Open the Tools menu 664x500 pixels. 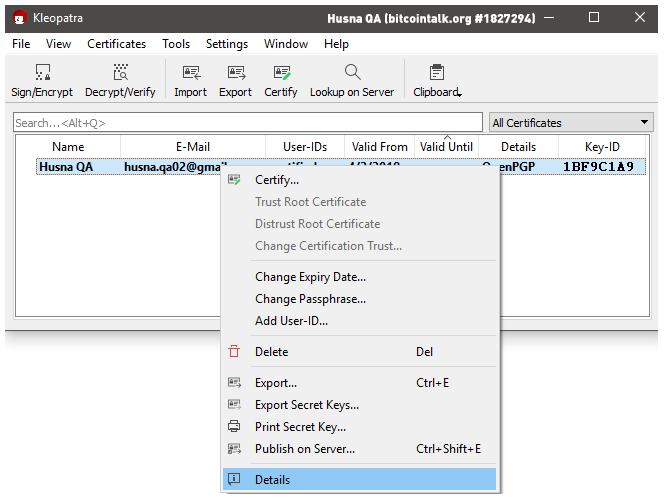(176, 44)
